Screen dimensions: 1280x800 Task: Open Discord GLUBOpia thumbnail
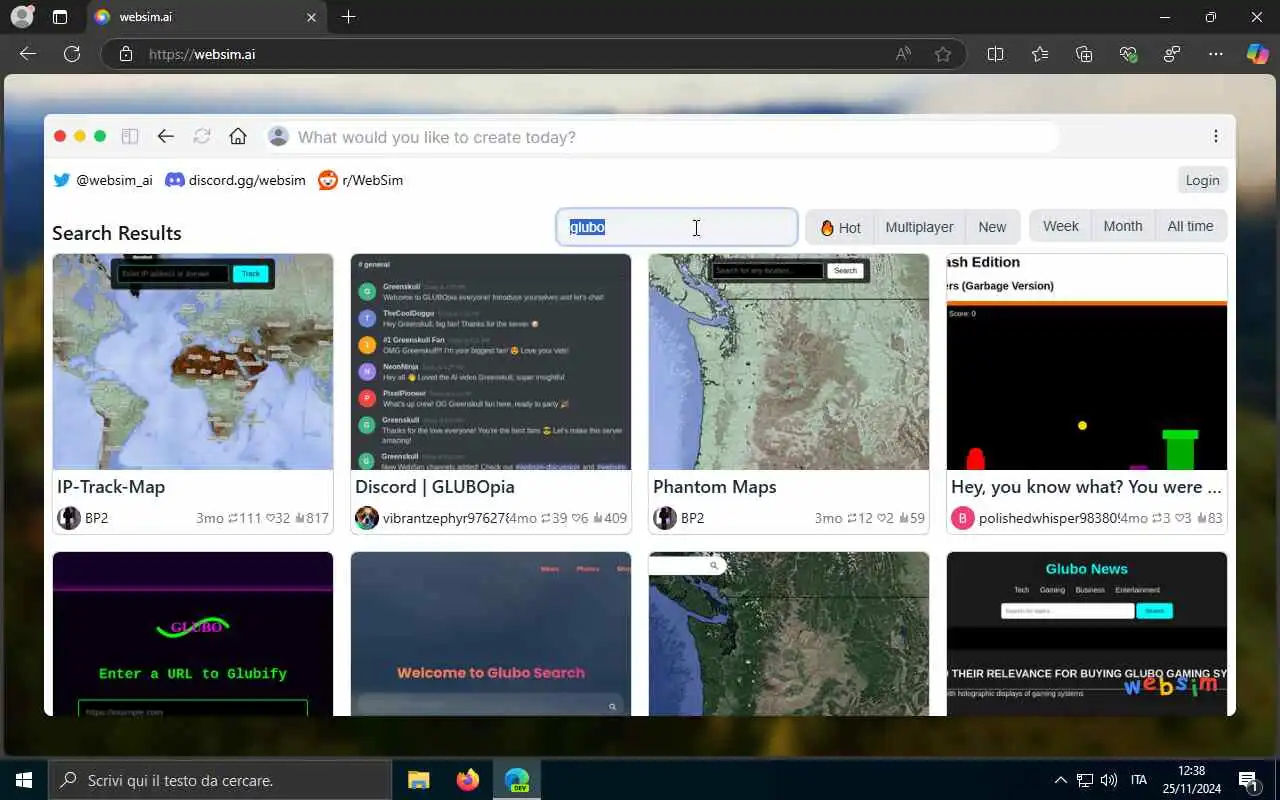[491, 361]
